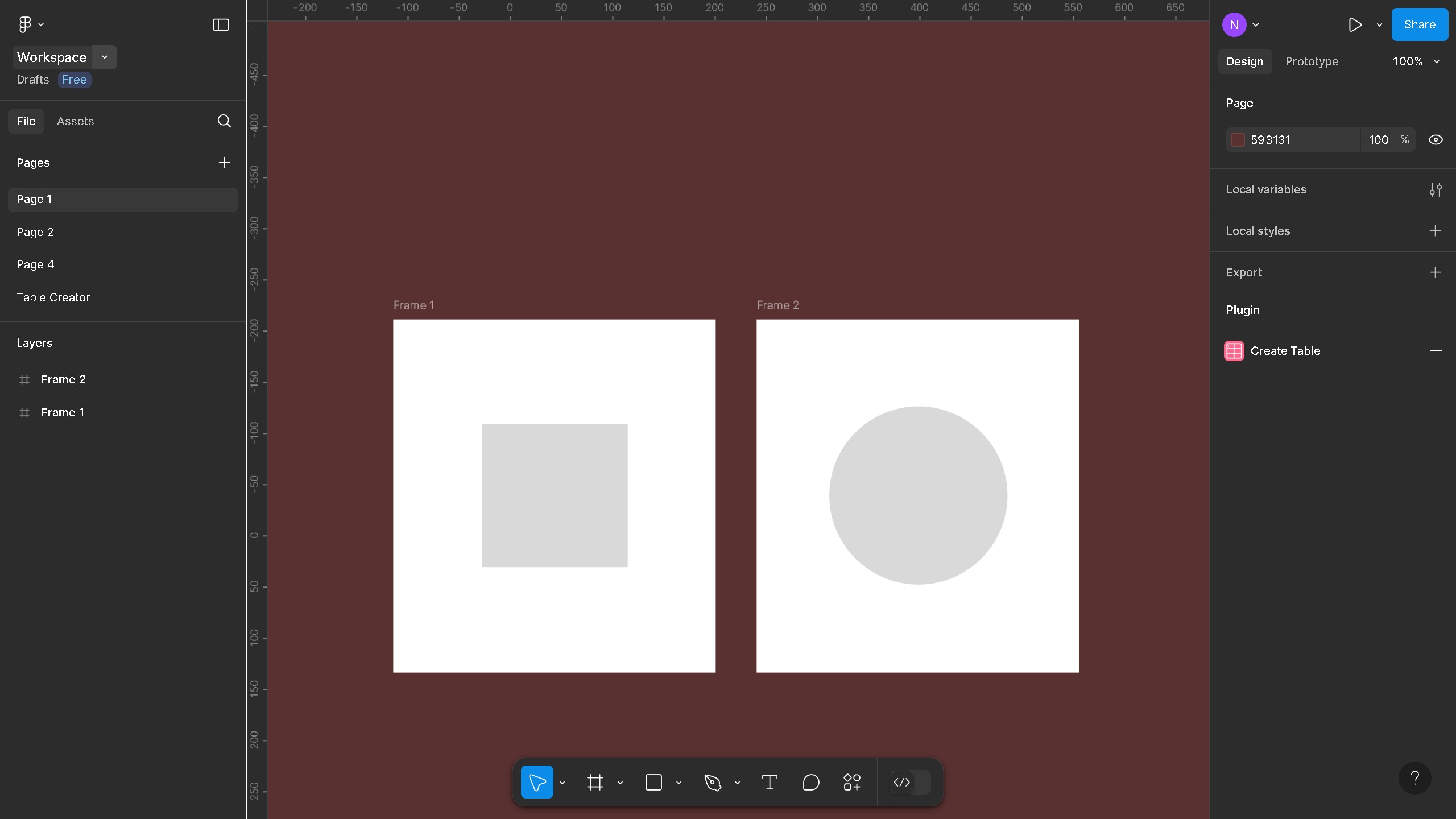The height and width of the screenshot is (819, 1456).
Task: Click the page color swatch 593131
Action: pos(1238,139)
